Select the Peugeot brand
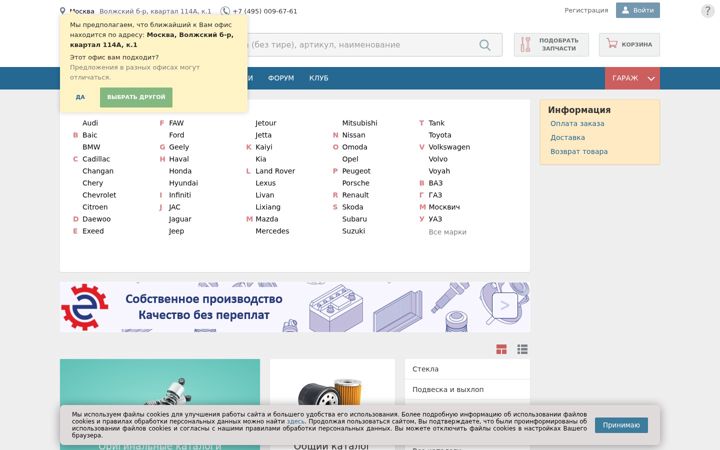 pyautogui.click(x=356, y=171)
